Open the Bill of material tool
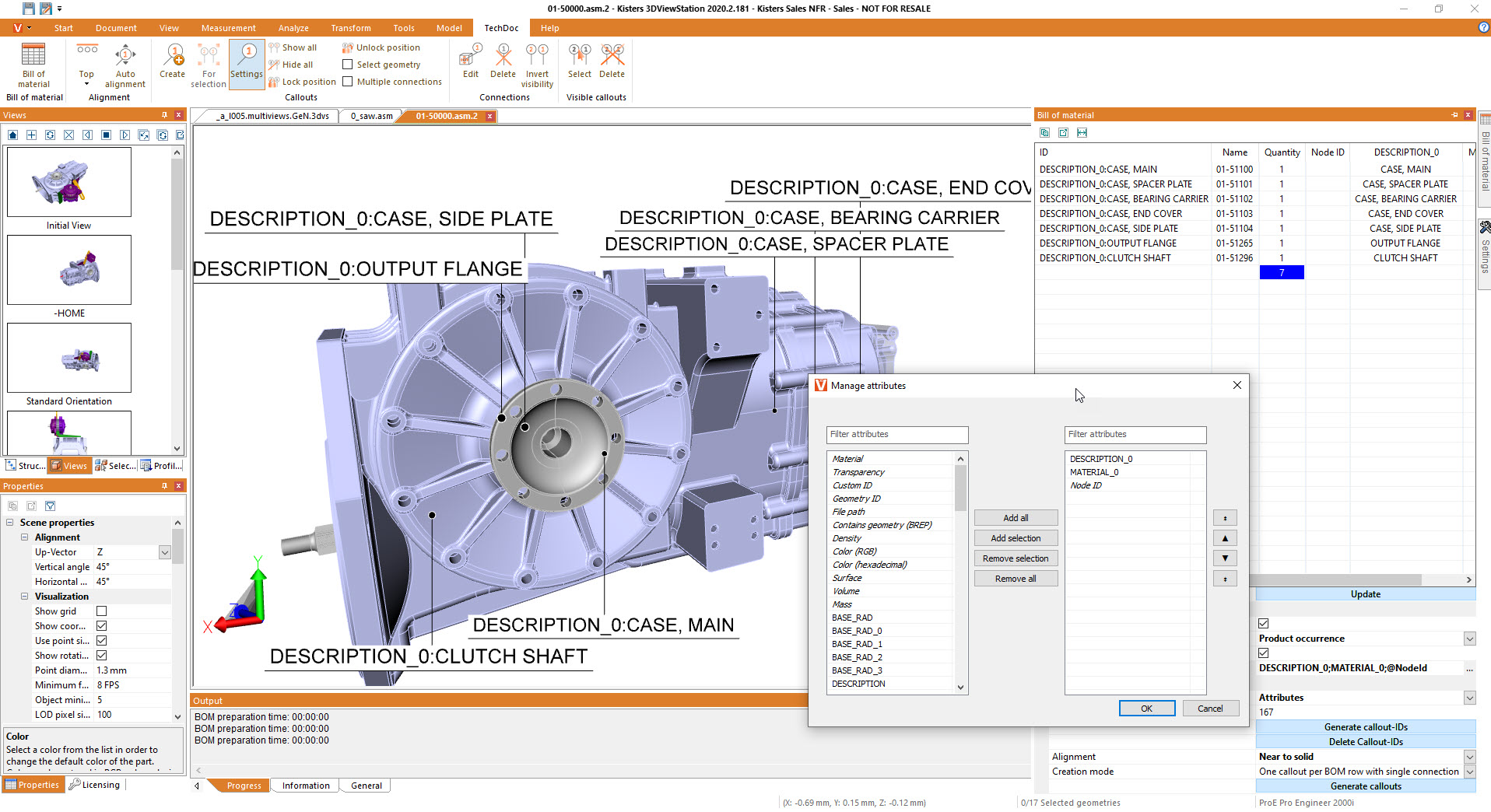The height and width of the screenshot is (812, 1491). tap(33, 65)
